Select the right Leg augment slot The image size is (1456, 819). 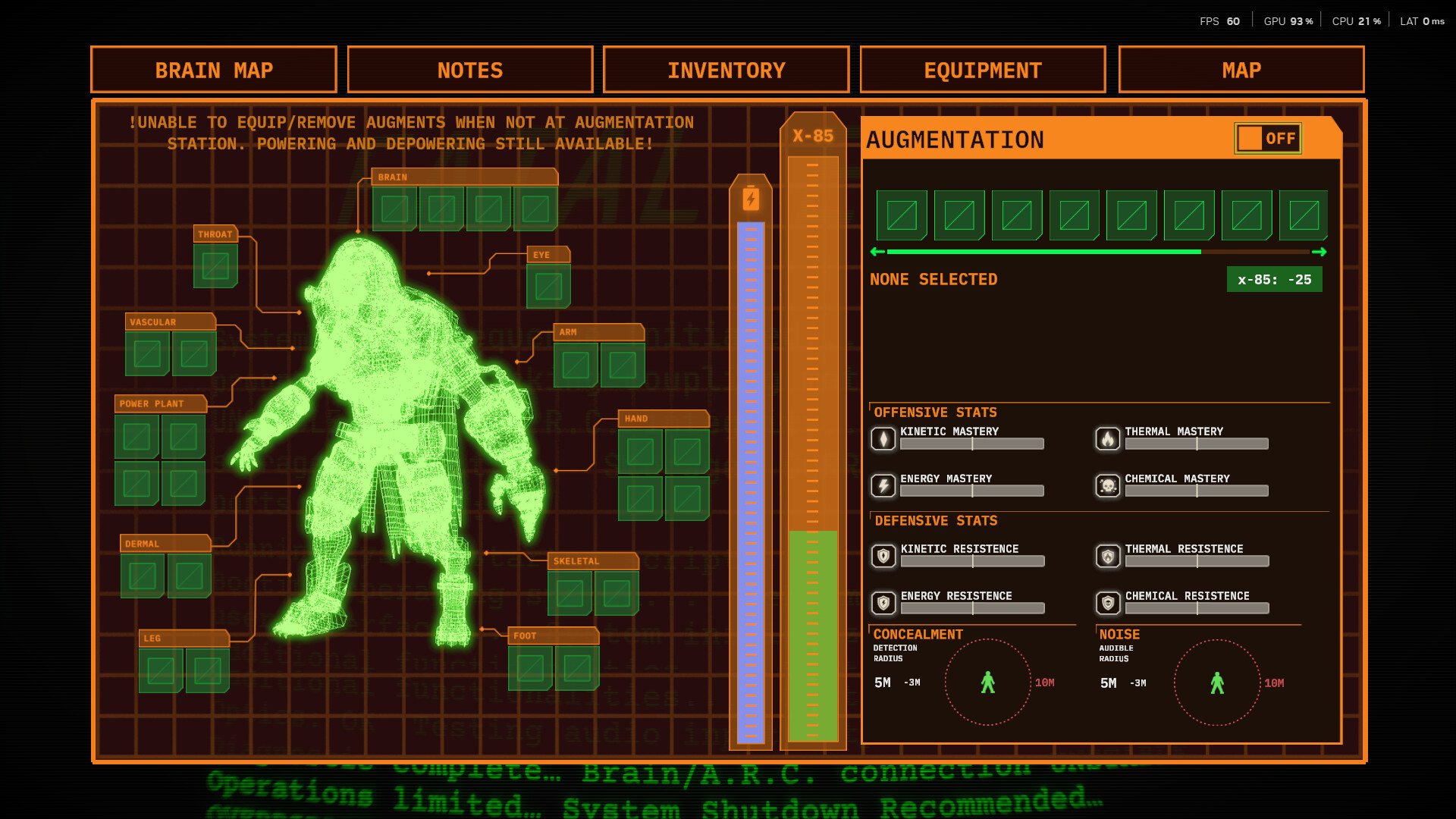pyautogui.click(x=208, y=670)
